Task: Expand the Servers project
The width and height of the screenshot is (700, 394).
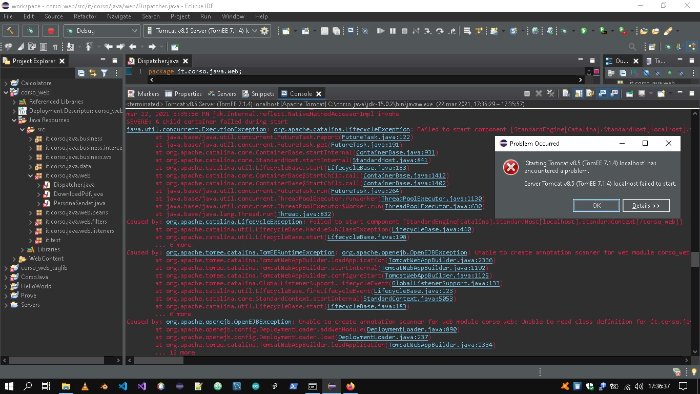Action: click(6, 305)
